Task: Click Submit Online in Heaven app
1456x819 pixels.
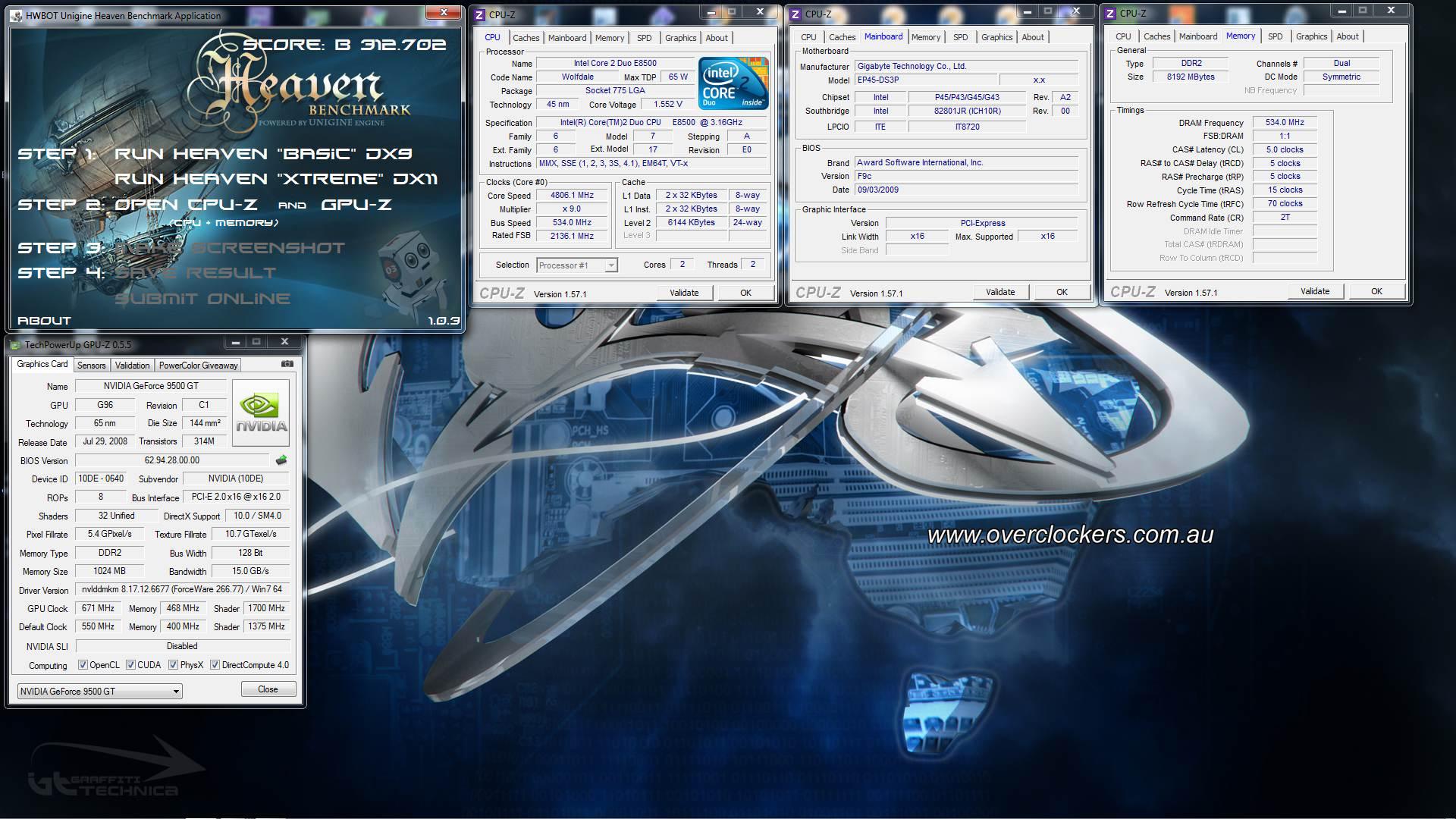Action: (x=202, y=299)
